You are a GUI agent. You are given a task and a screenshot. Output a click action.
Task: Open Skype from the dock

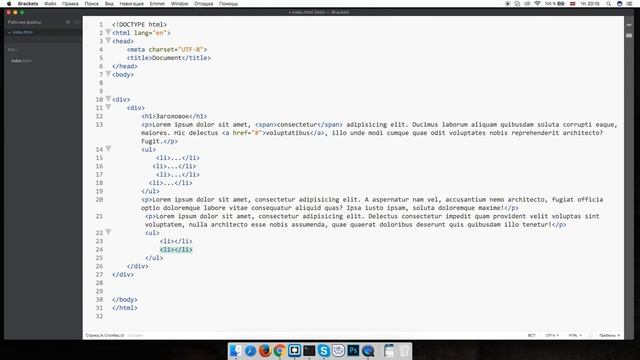tap(324, 351)
